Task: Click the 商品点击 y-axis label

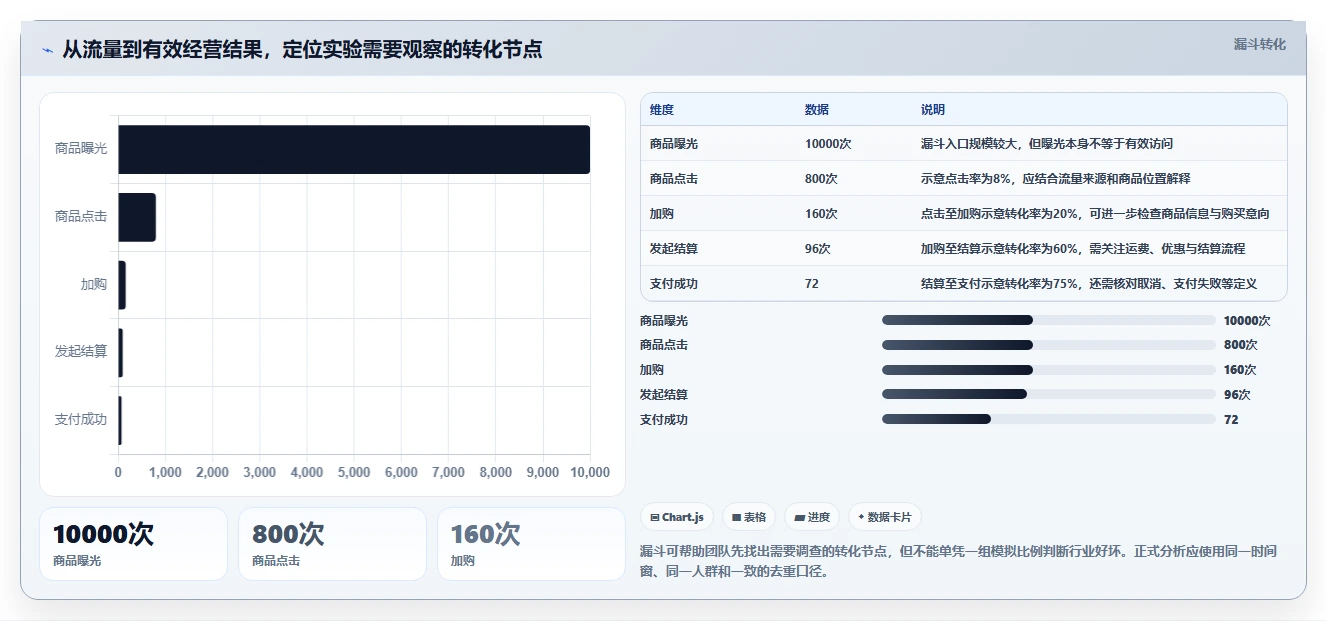Action: click(x=81, y=217)
